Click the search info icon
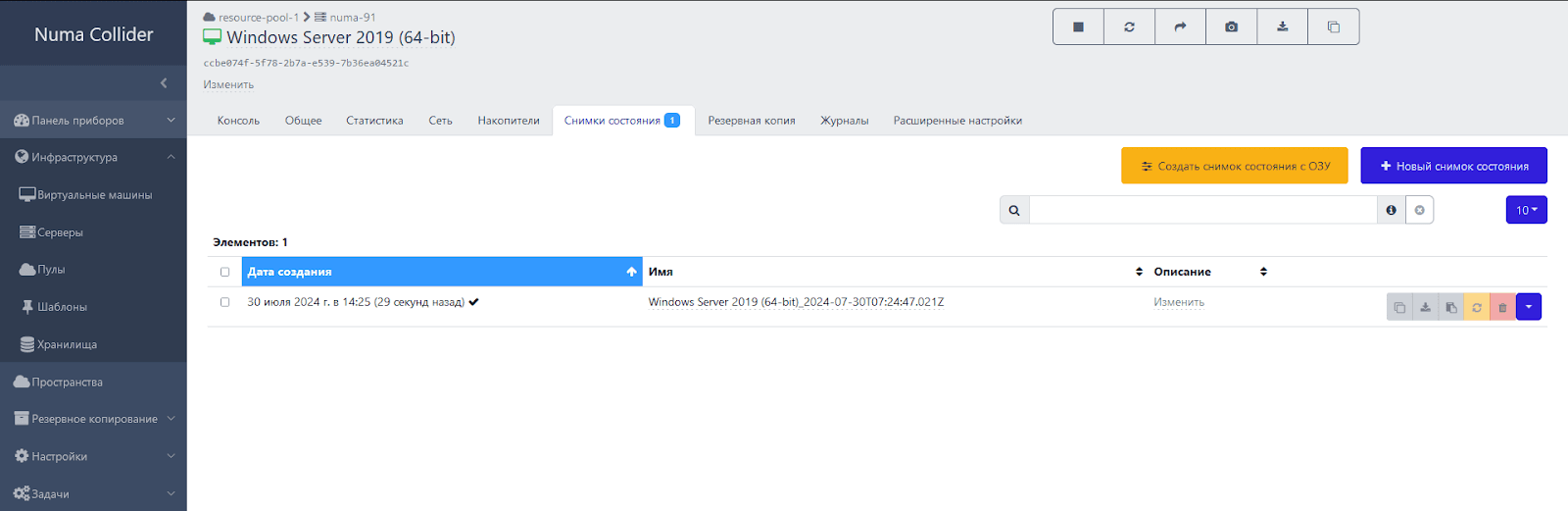Screen dimensions: 1568x511 [x=1391, y=210]
